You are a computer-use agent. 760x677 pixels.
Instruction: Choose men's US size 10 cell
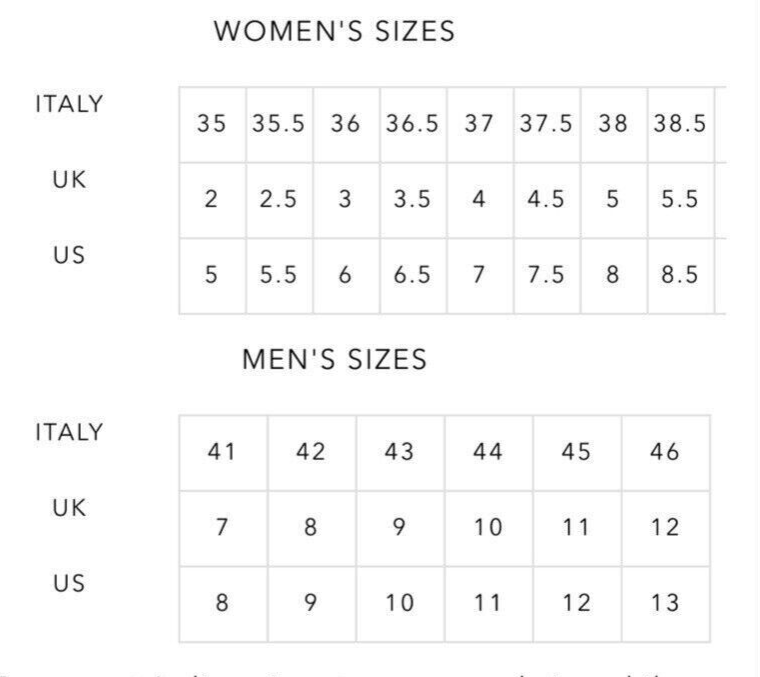tap(400, 604)
